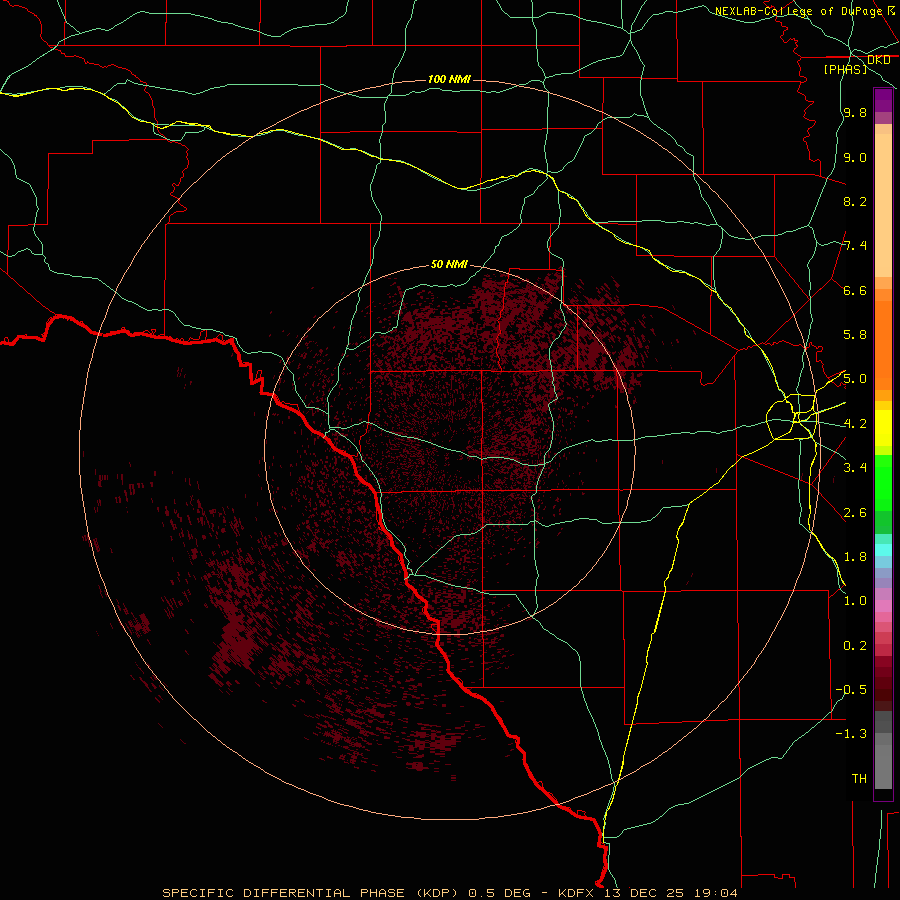Image resolution: width=900 pixels, height=900 pixels.
Task: Click the 9.0 value on the color scale
Action: [855, 157]
